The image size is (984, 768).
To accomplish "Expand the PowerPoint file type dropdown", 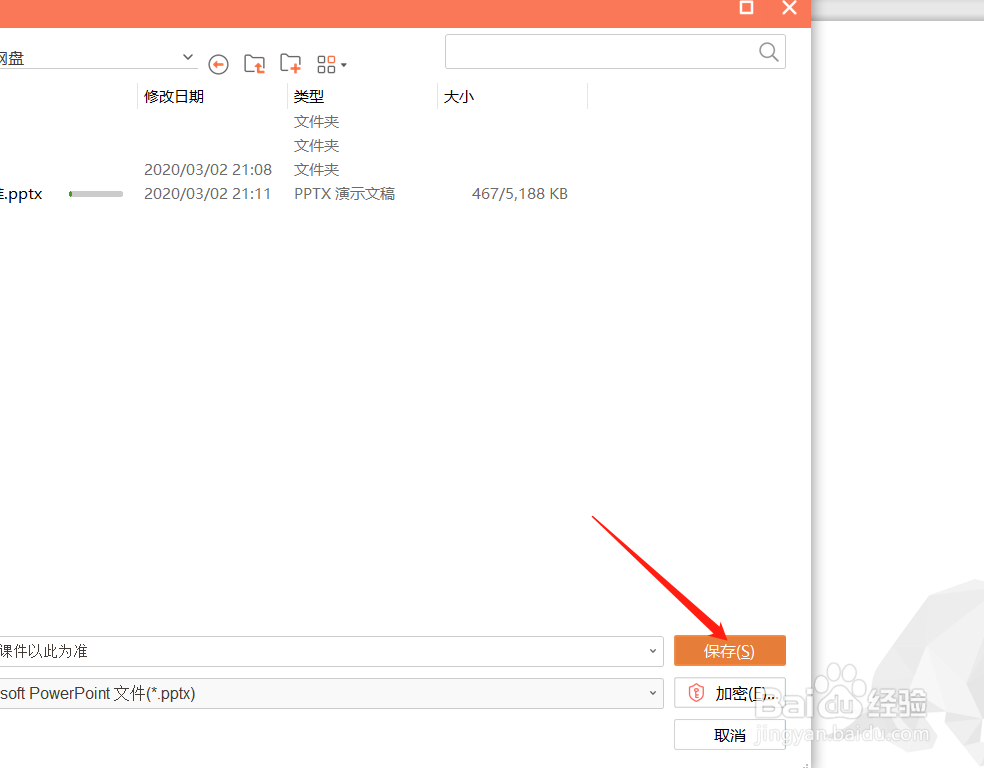I will coord(653,693).
